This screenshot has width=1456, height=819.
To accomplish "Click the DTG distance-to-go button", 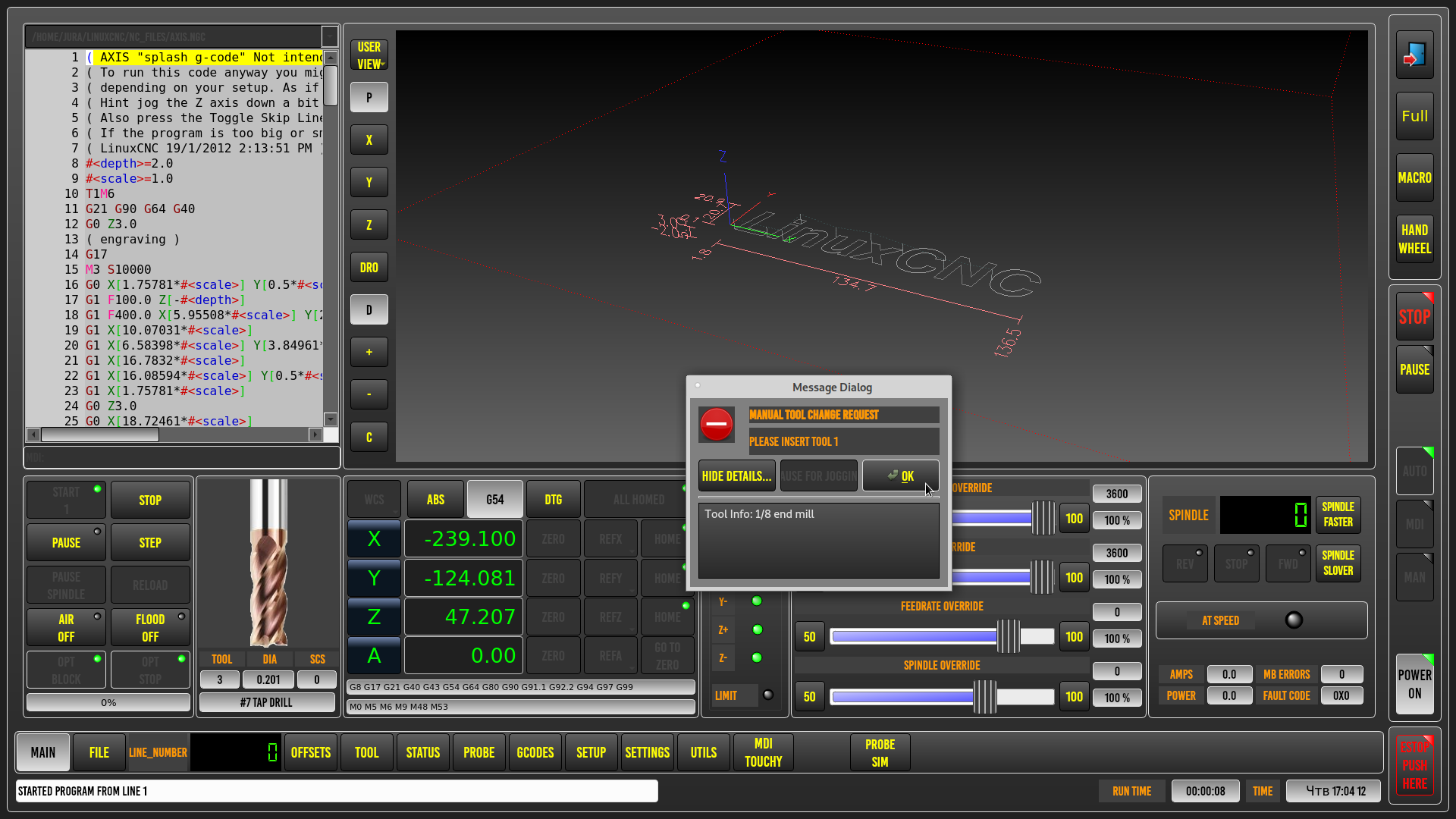I will pos(554,500).
